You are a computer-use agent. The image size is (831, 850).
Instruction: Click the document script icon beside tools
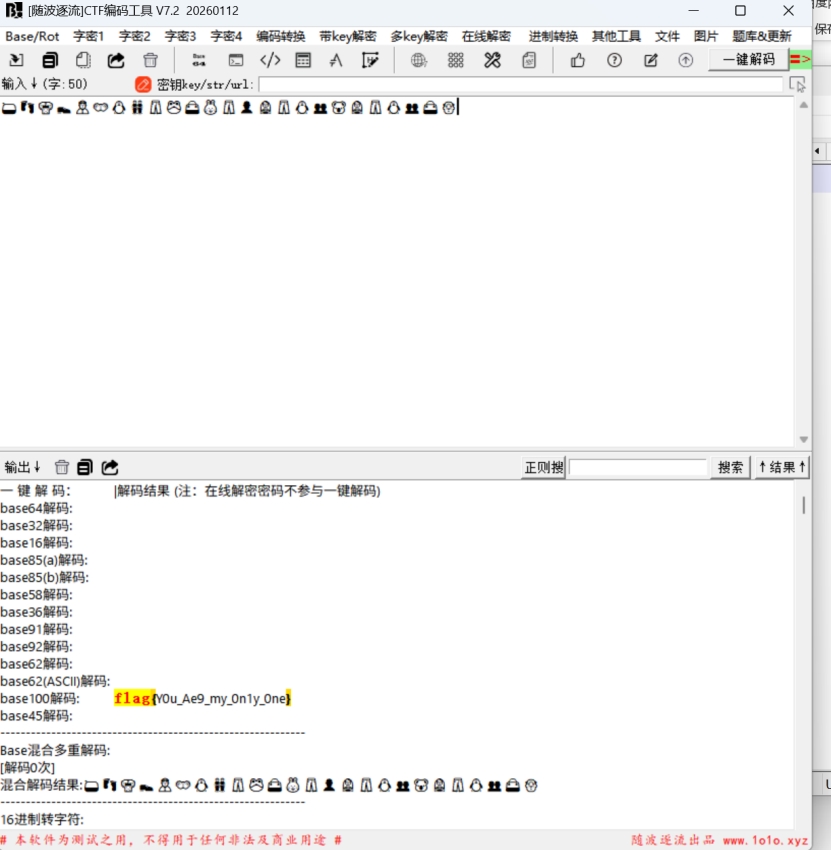click(529, 60)
